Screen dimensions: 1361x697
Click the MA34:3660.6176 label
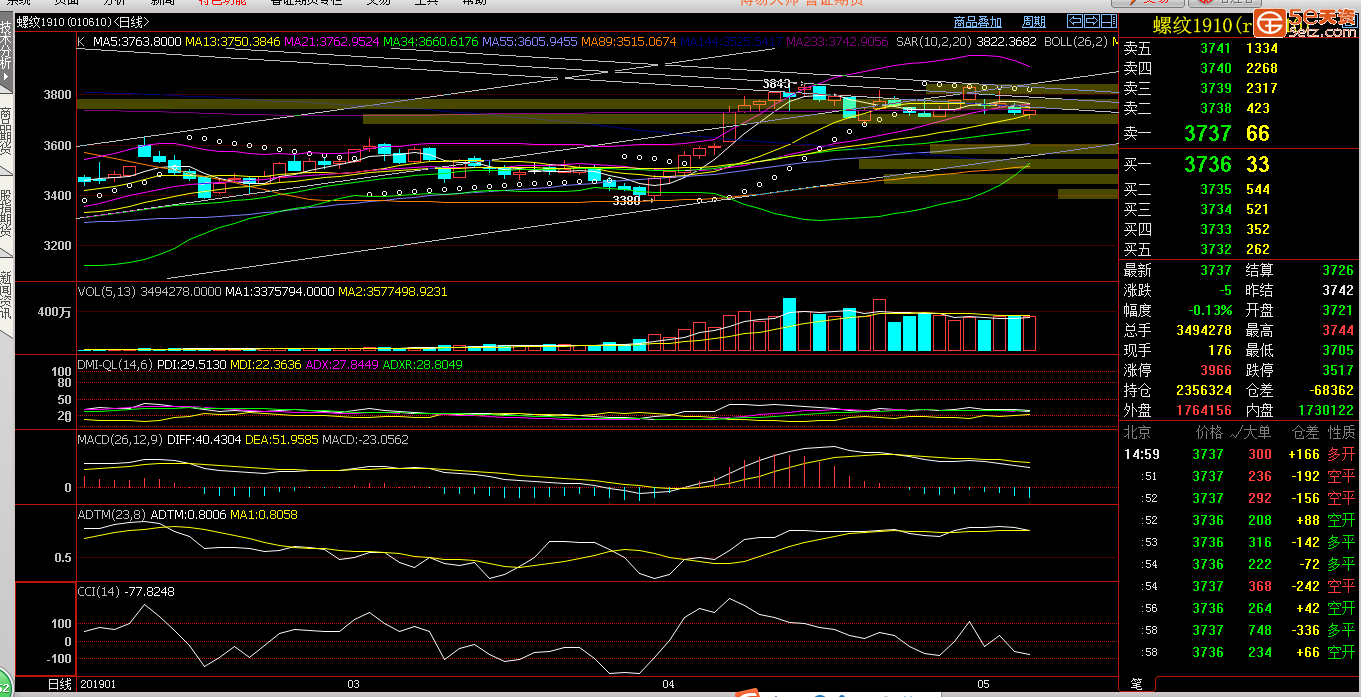[x=430, y=42]
